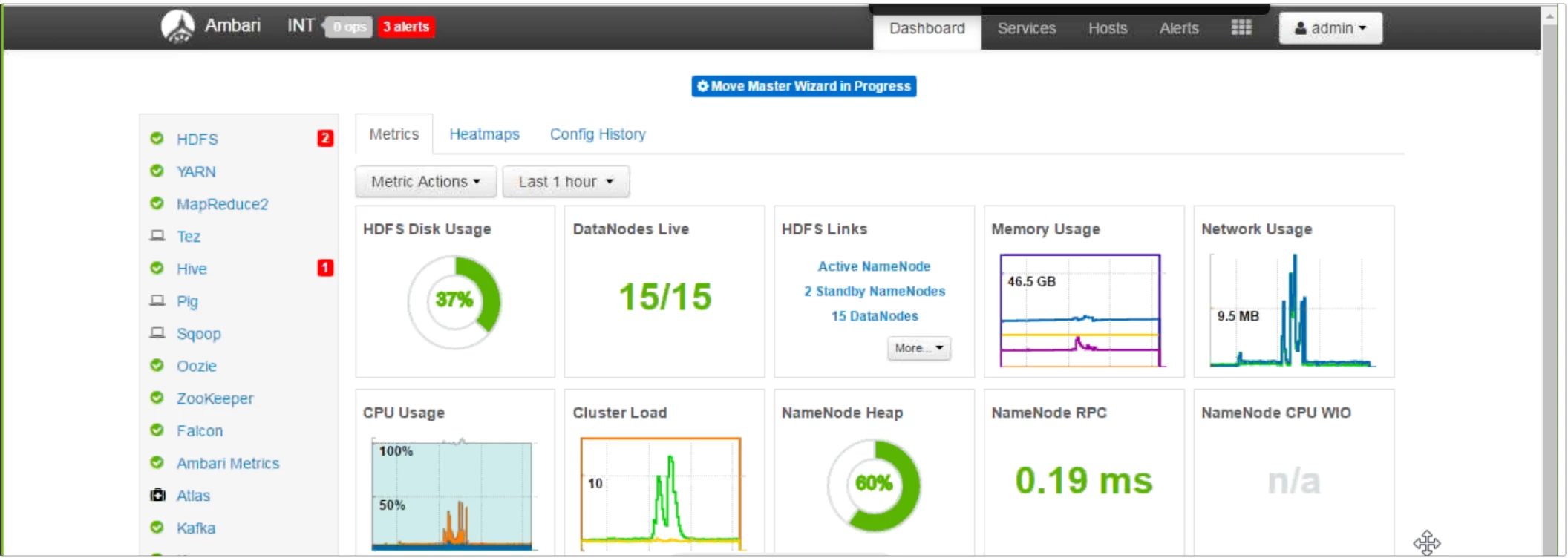
Task: Click the HDFS Disk Usage 37% gauge
Action: click(x=454, y=302)
